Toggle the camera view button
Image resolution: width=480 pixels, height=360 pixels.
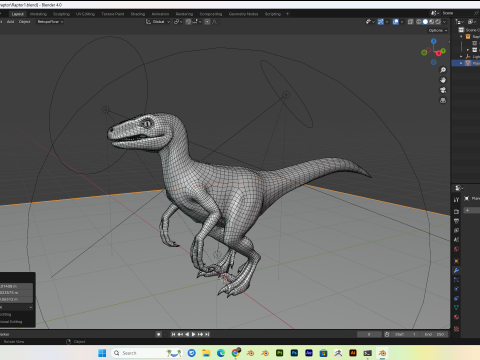[x=443, y=90]
